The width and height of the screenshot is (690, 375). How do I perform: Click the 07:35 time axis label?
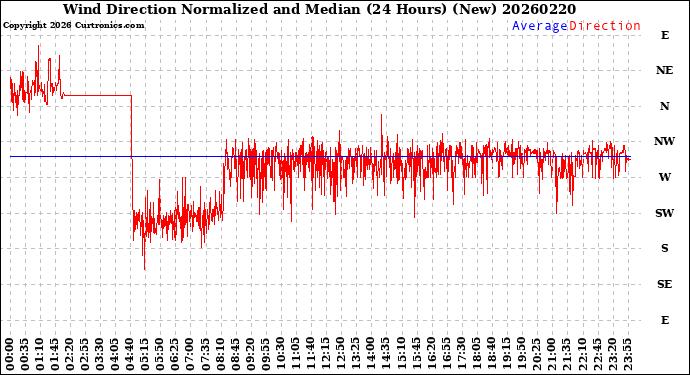[206, 355]
